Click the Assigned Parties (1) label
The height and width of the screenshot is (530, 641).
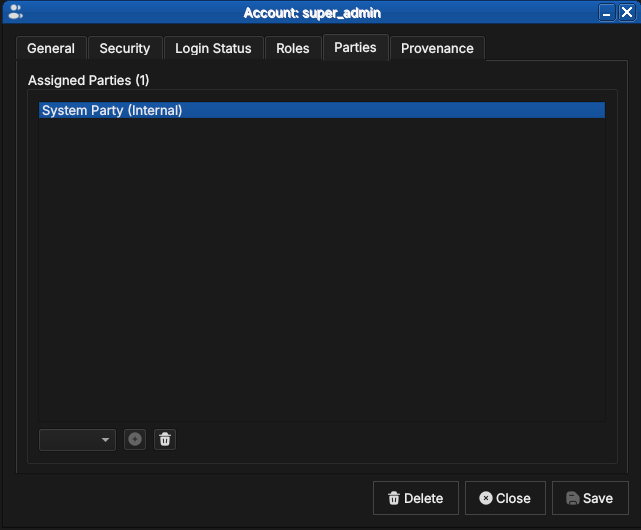pos(88,80)
